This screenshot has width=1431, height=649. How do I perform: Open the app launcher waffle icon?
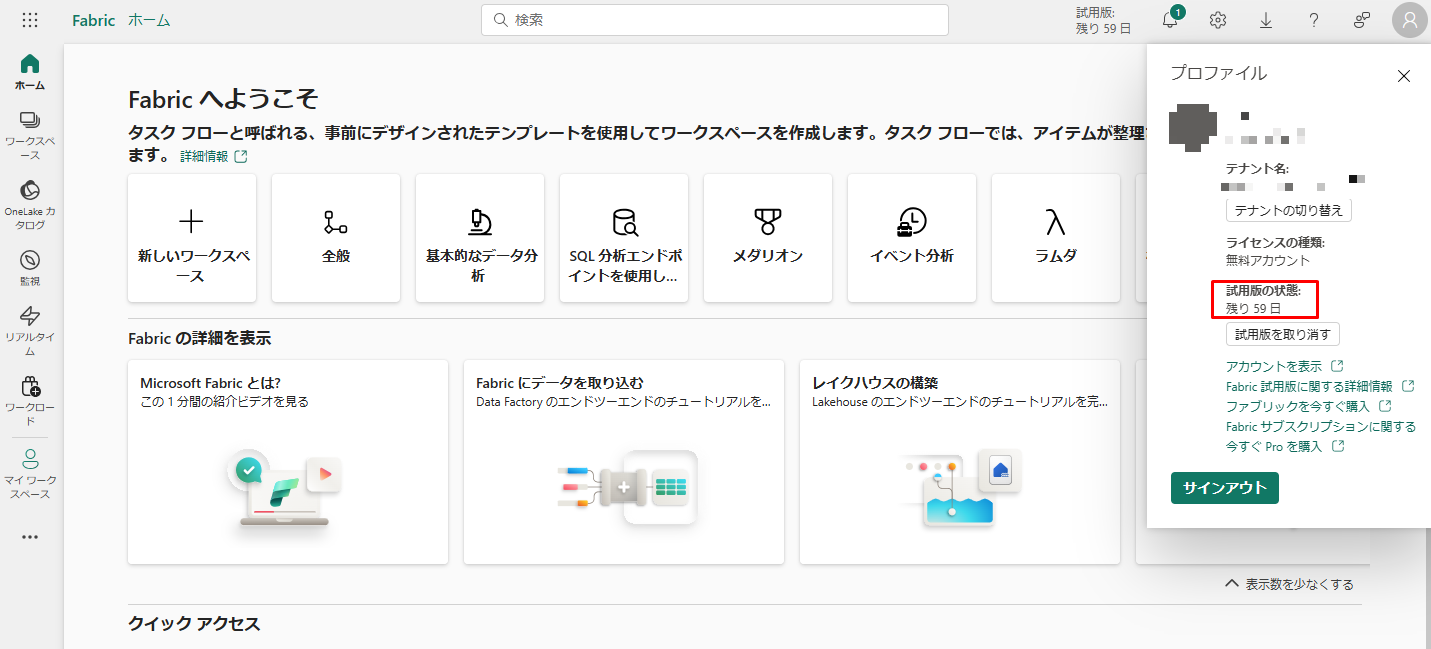(x=30, y=20)
